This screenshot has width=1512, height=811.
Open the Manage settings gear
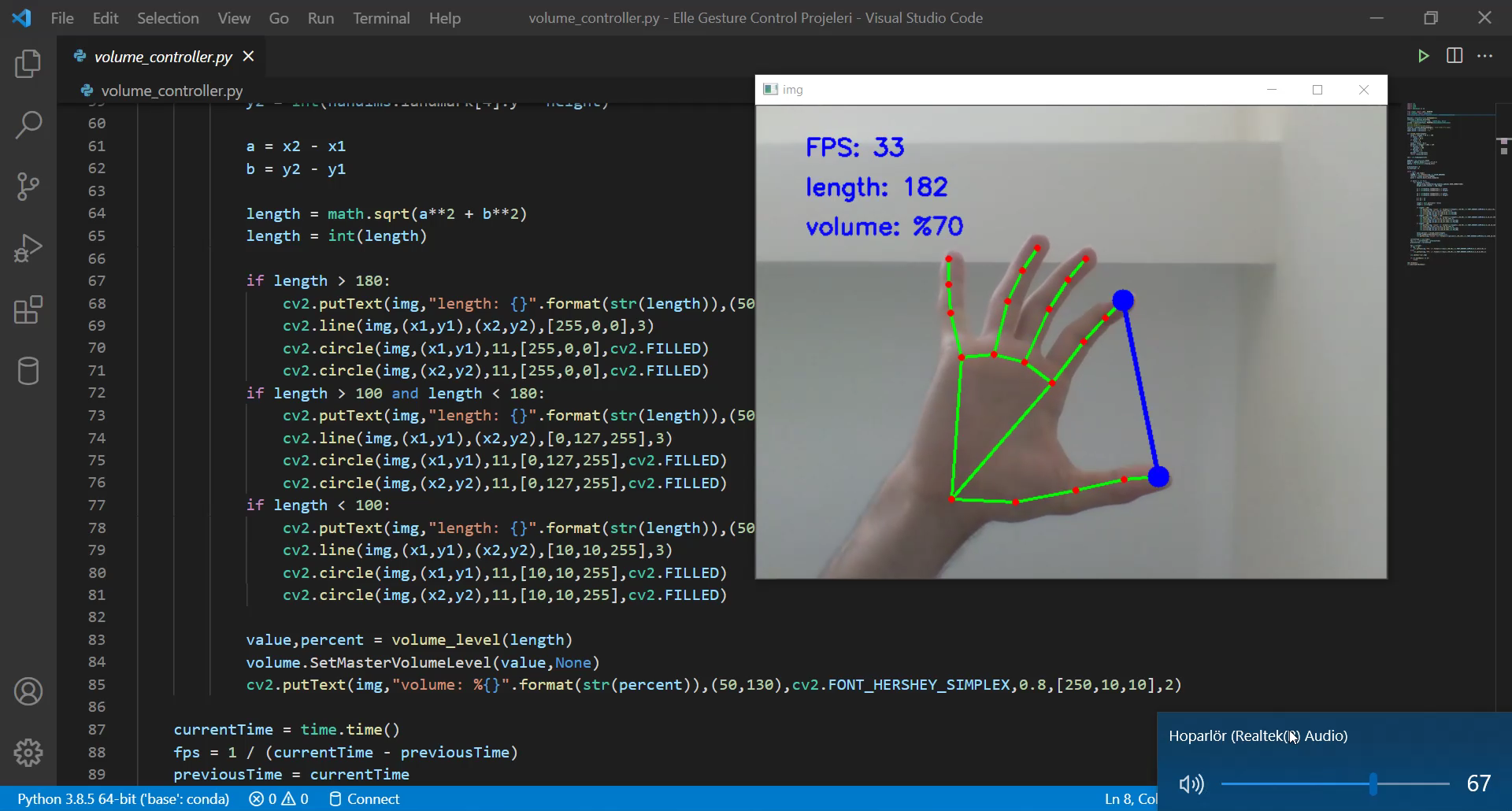pyautogui.click(x=28, y=753)
